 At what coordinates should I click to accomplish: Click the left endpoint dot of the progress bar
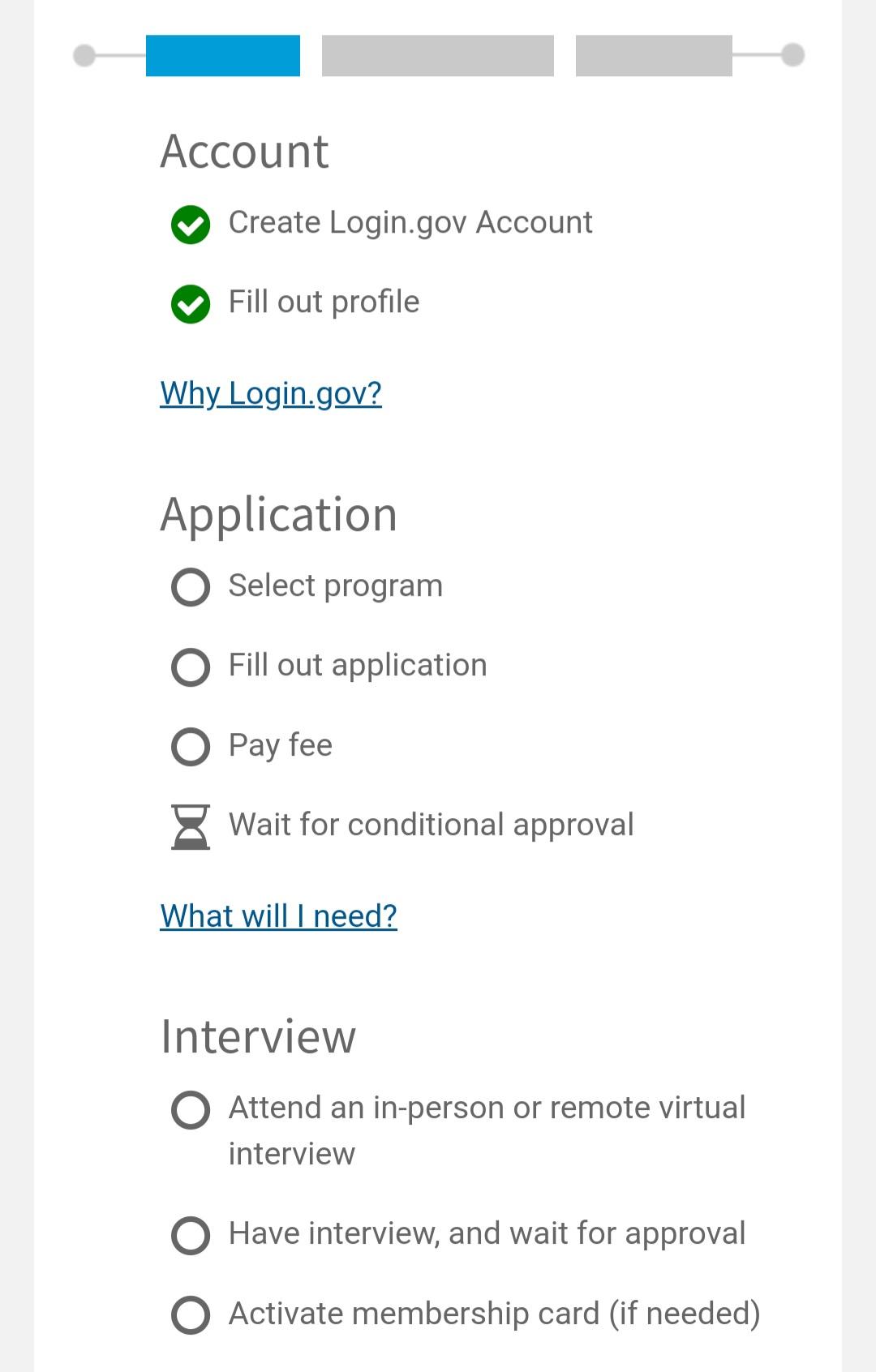tap(82, 56)
